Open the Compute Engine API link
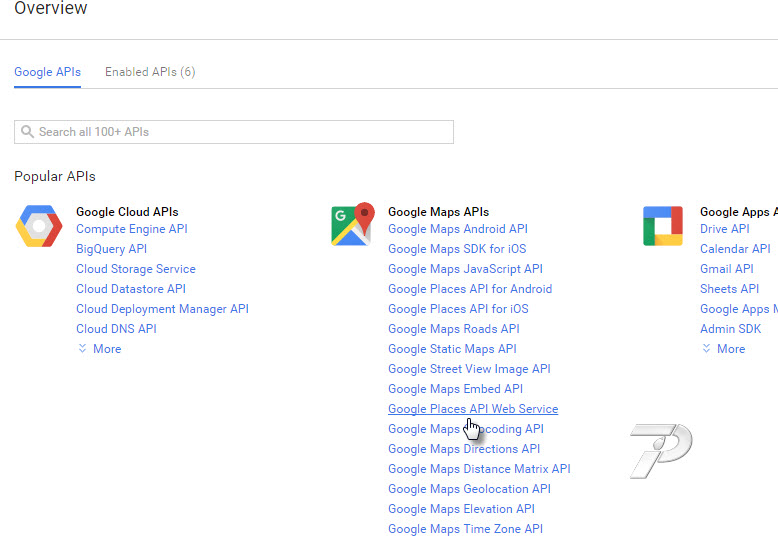Image resolution: width=778 pixels, height=545 pixels. pos(131,229)
